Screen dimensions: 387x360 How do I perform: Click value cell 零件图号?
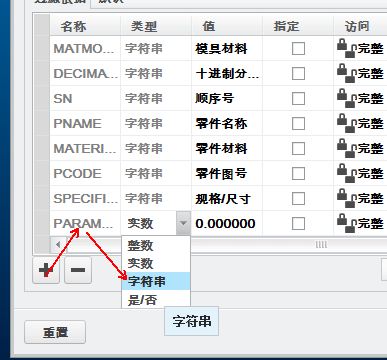[227, 173]
